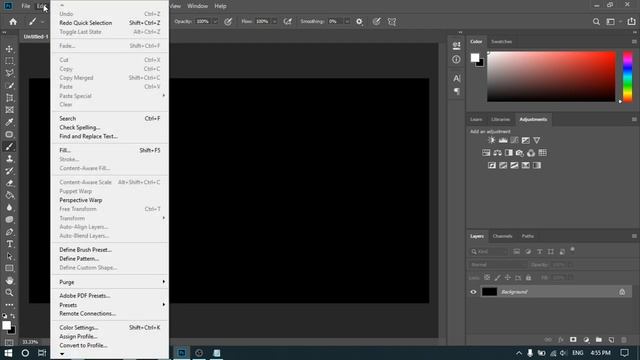Select the Brush tool in toolbar
The width and height of the screenshot is (640, 360).
tap(9, 147)
